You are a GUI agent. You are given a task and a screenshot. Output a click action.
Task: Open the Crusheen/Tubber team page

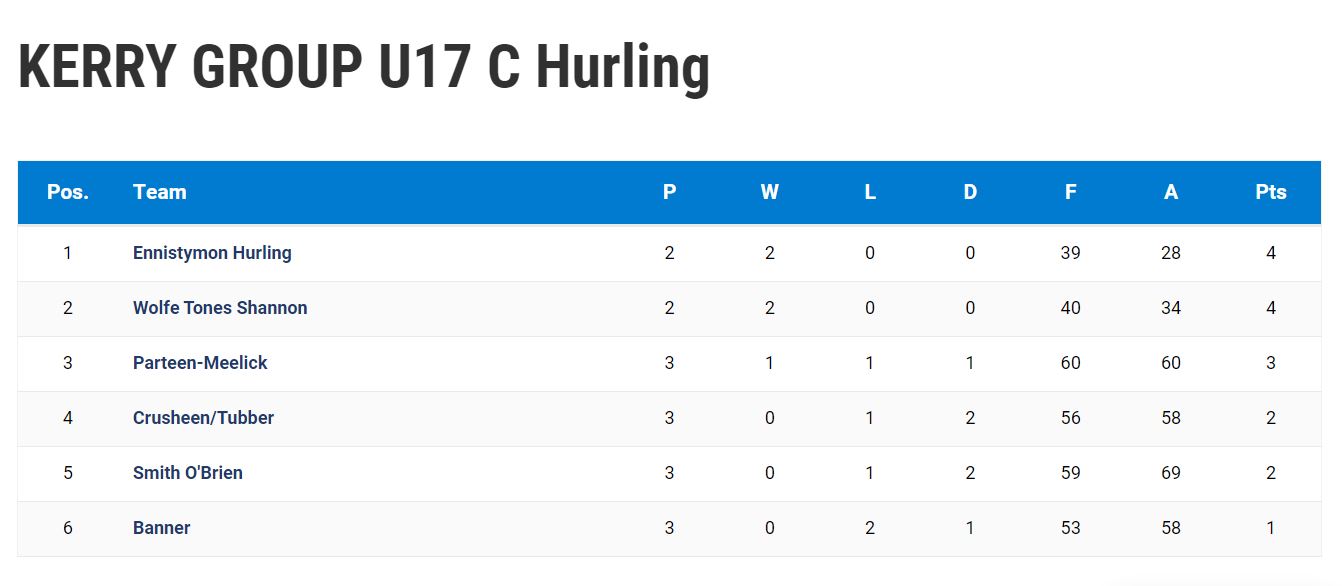coord(203,418)
